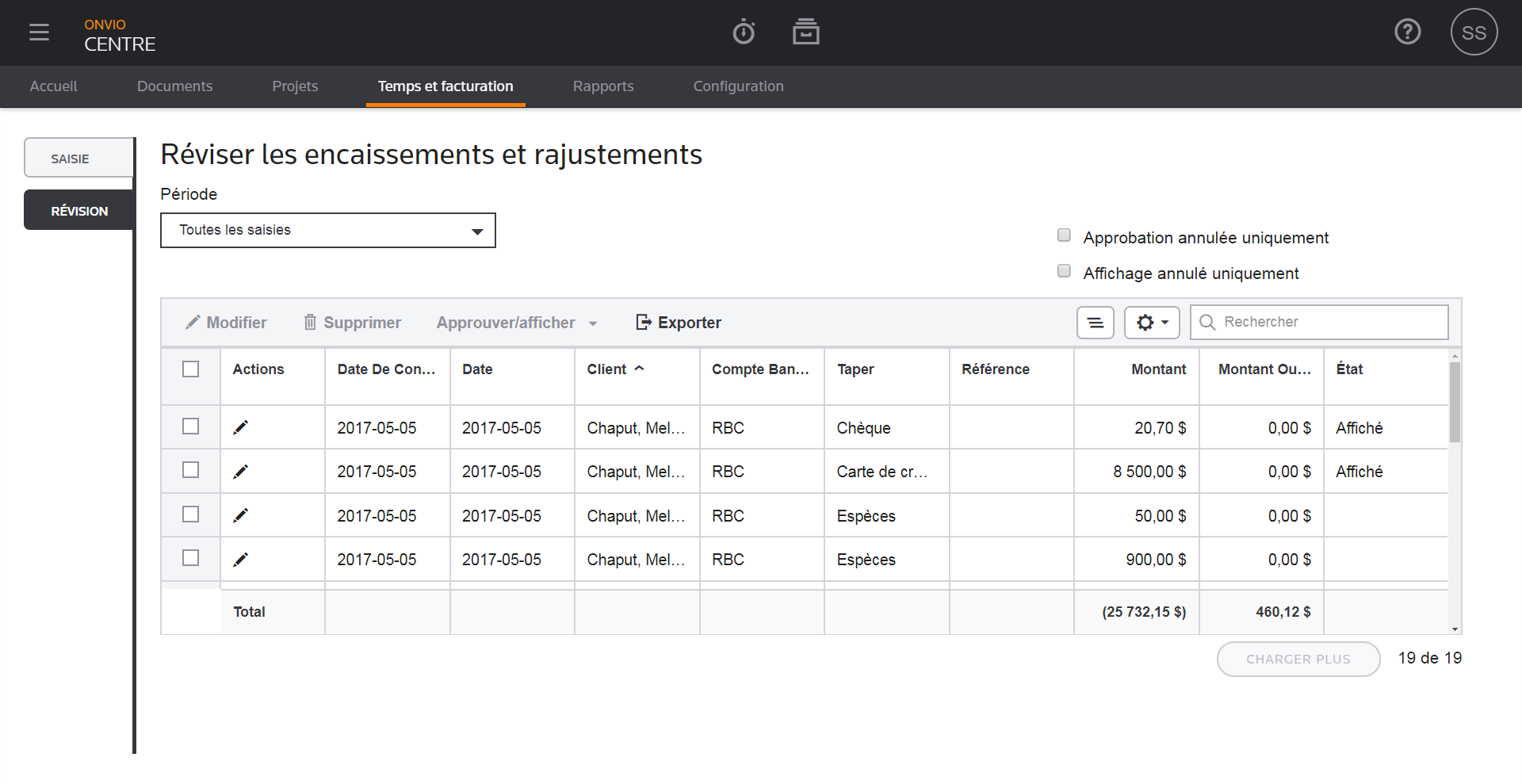Viewport: 1522px width, 784px height.
Task: Open the SS user profile avatar
Action: coord(1474,33)
